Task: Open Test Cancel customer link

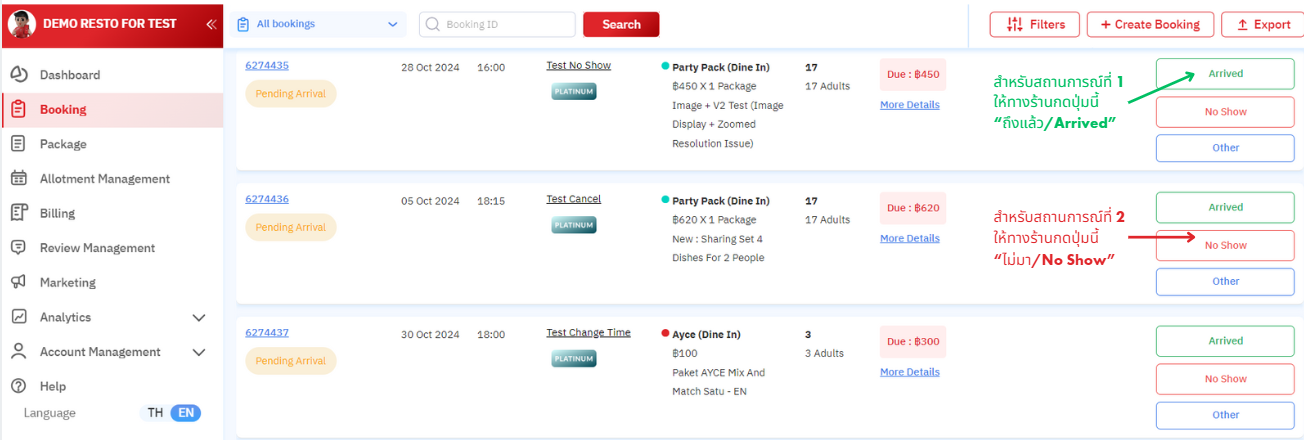Action: (x=573, y=199)
